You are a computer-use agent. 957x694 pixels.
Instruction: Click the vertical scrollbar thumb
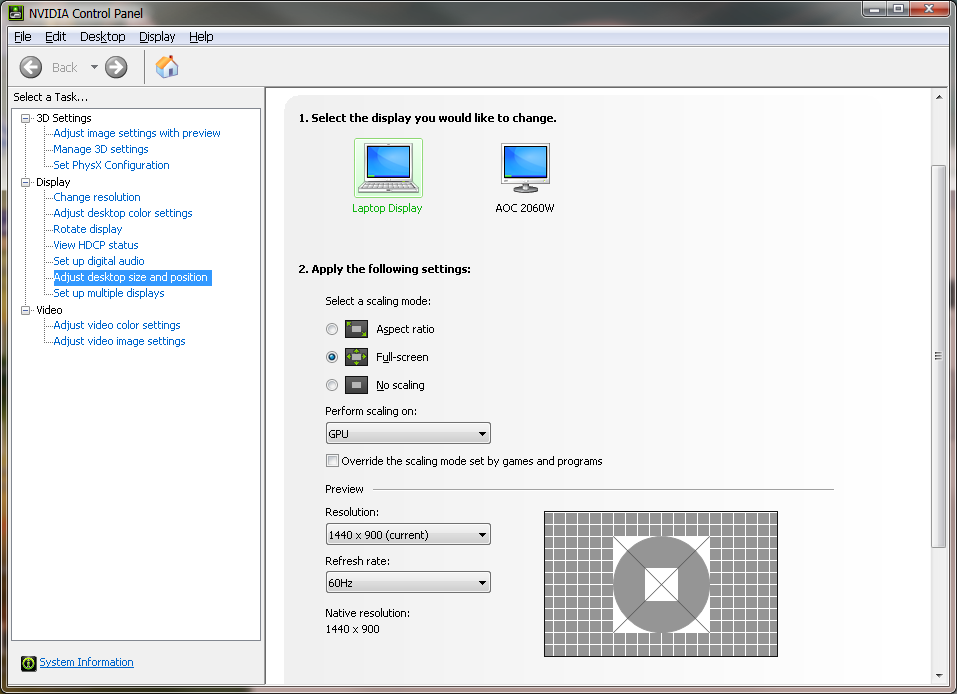(938, 356)
